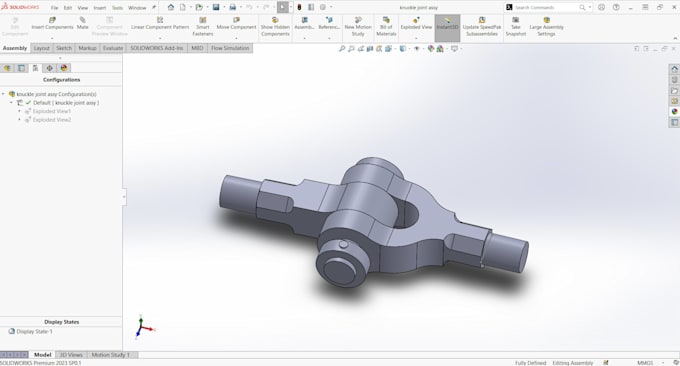Insert a Bill of Materials
Viewport: 680px width, 366px height.
pos(386,27)
